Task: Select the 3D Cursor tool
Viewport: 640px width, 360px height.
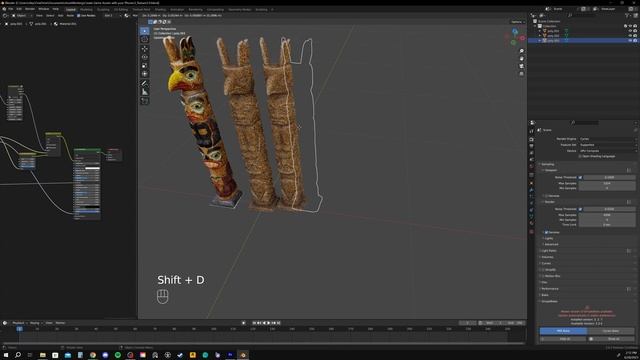Action: pos(144,39)
